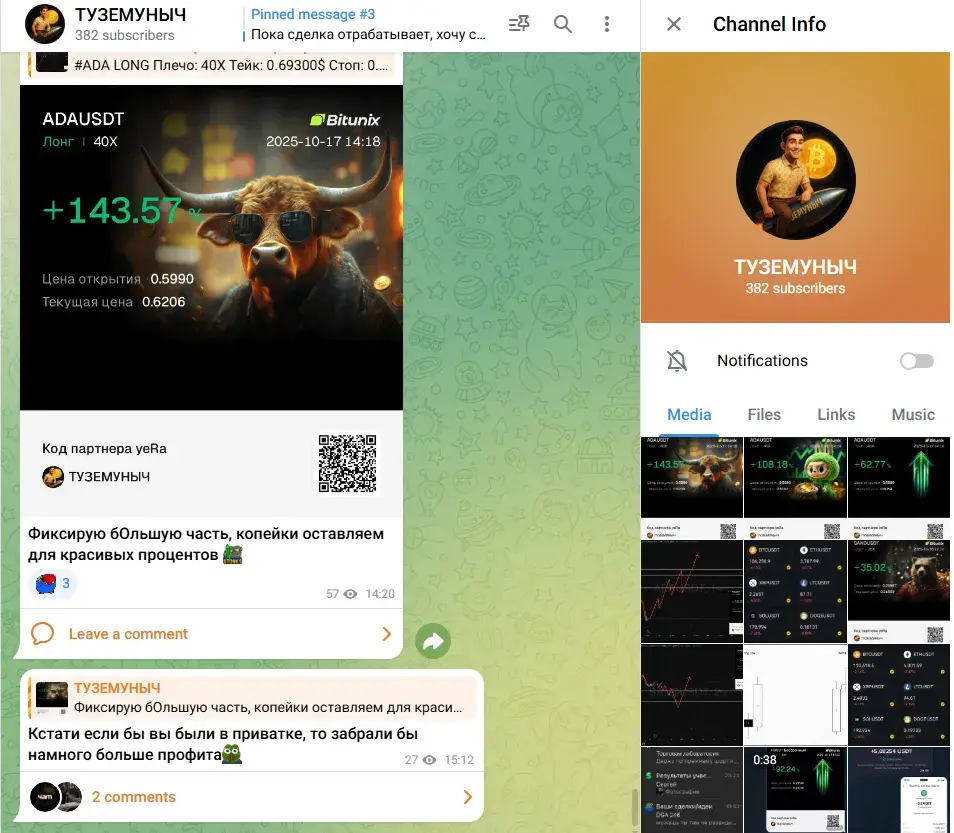Click the small ТУЗЕМУНЫЧ avatar under Код партнера
954x833 pixels.
pos(53,477)
